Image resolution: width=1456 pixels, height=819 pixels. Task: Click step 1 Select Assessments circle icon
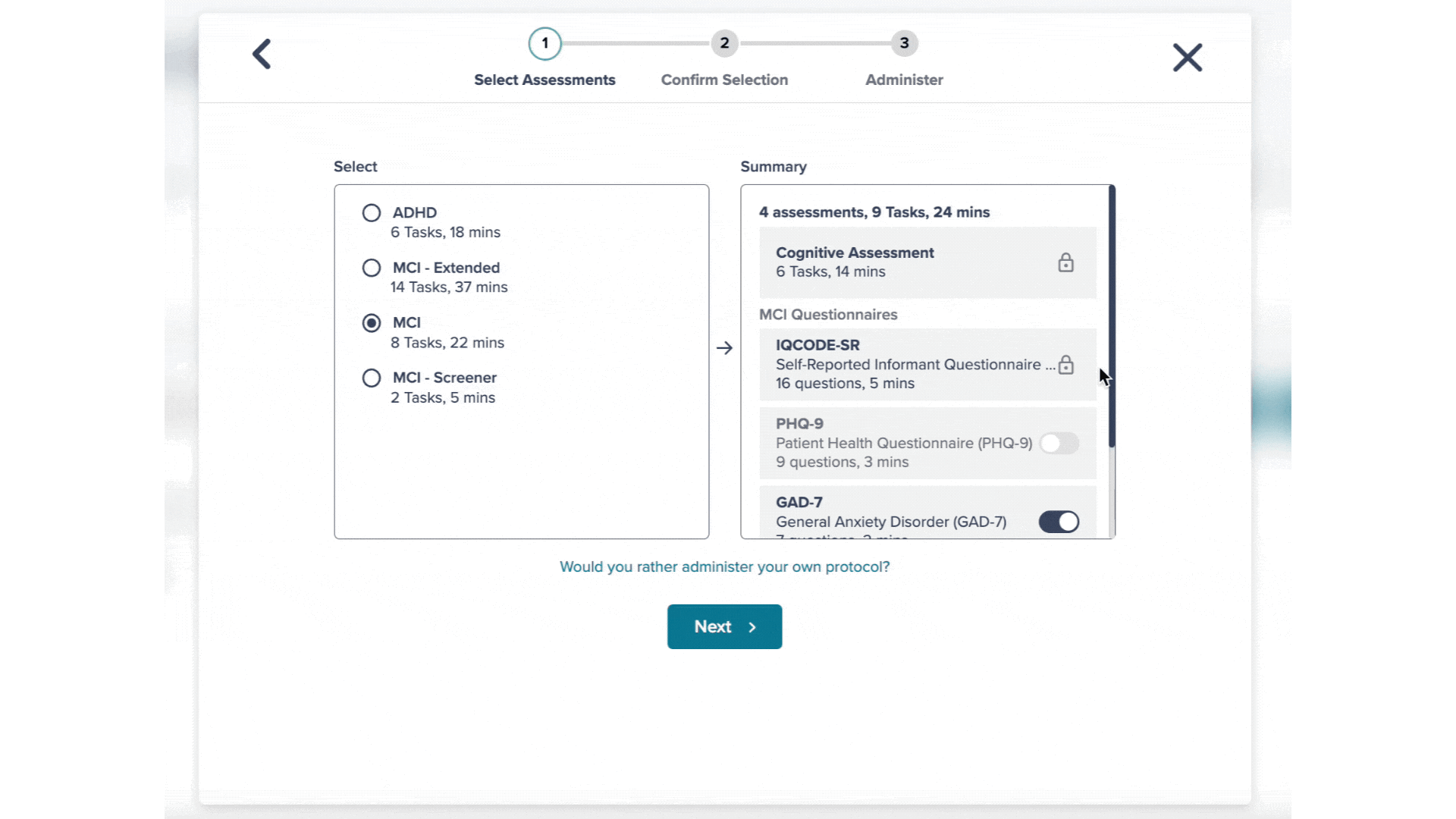(545, 43)
